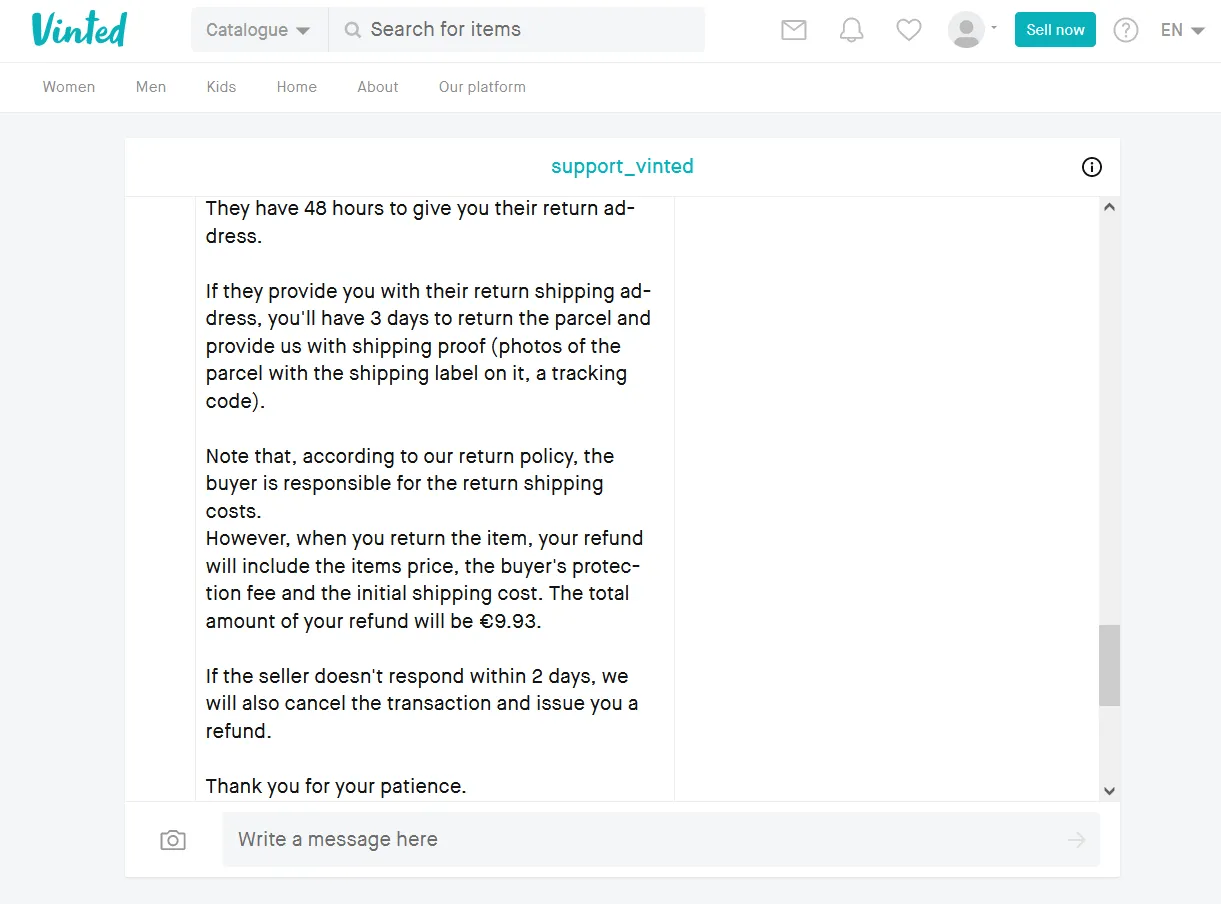The width and height of the screenshot is (1221, 904).
Task: Open the notifications bell
Action: click(851, 30)
